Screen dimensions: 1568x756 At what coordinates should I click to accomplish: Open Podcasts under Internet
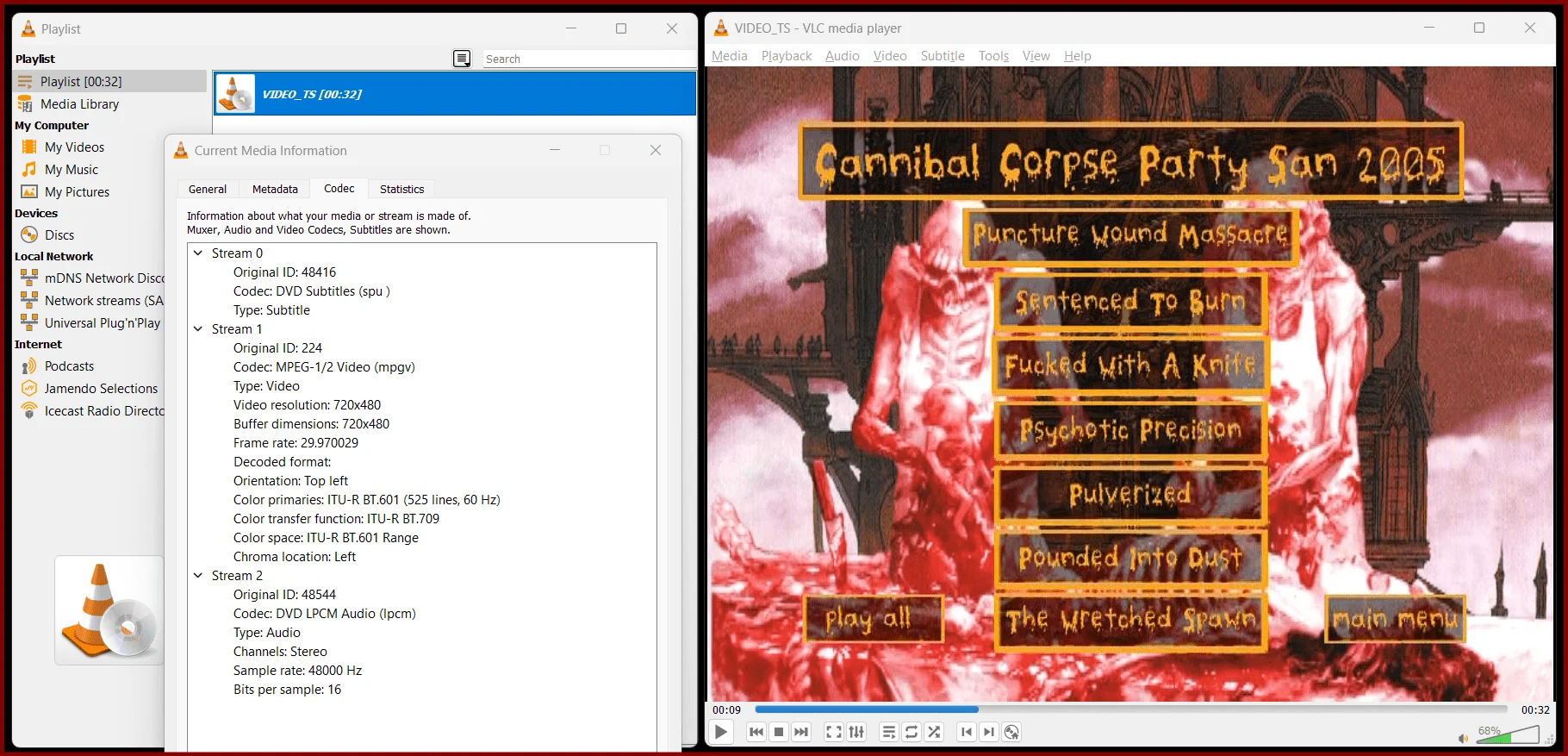(69, 366)
